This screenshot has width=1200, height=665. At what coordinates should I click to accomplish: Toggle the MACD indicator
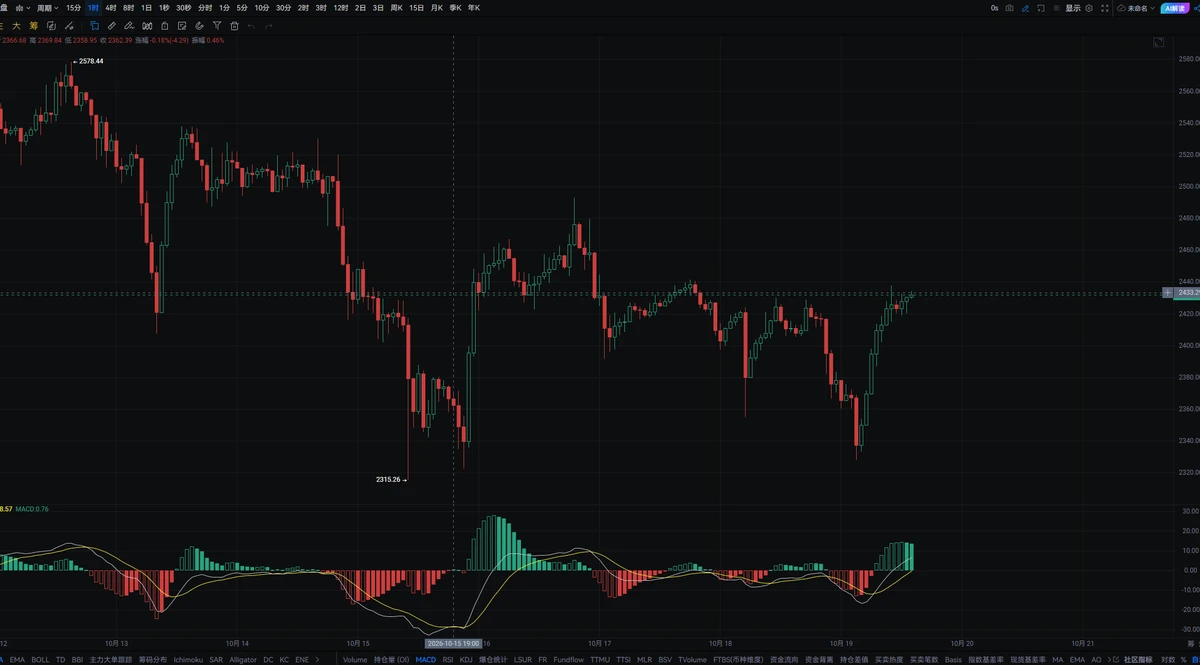[x=425, y=660]
